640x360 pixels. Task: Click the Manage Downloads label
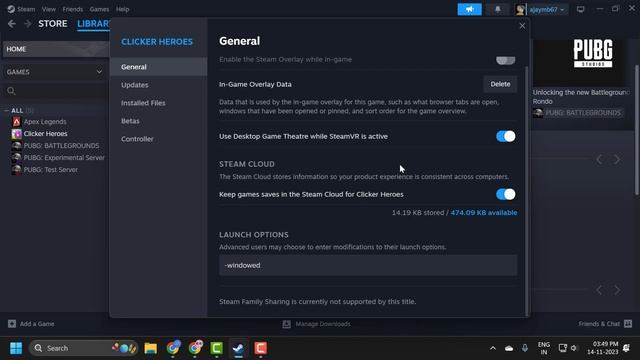click(x=323, y=324)
